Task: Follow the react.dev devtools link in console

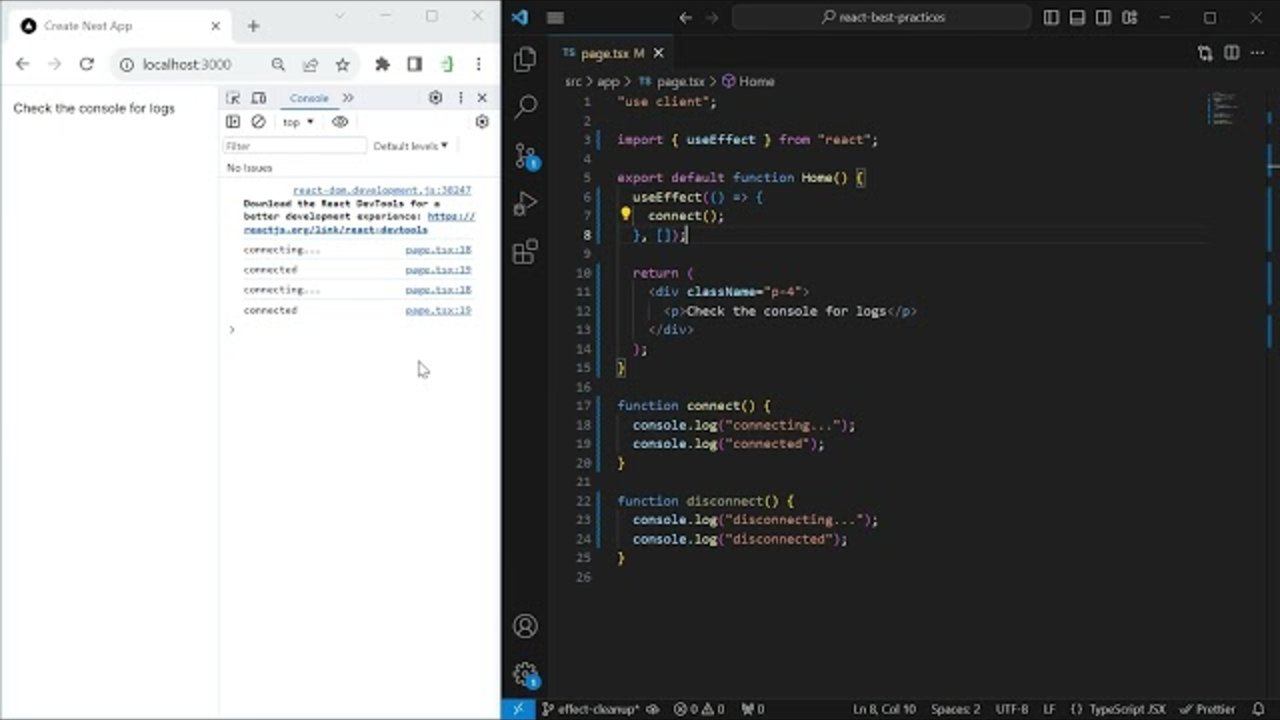Action: 335,229
